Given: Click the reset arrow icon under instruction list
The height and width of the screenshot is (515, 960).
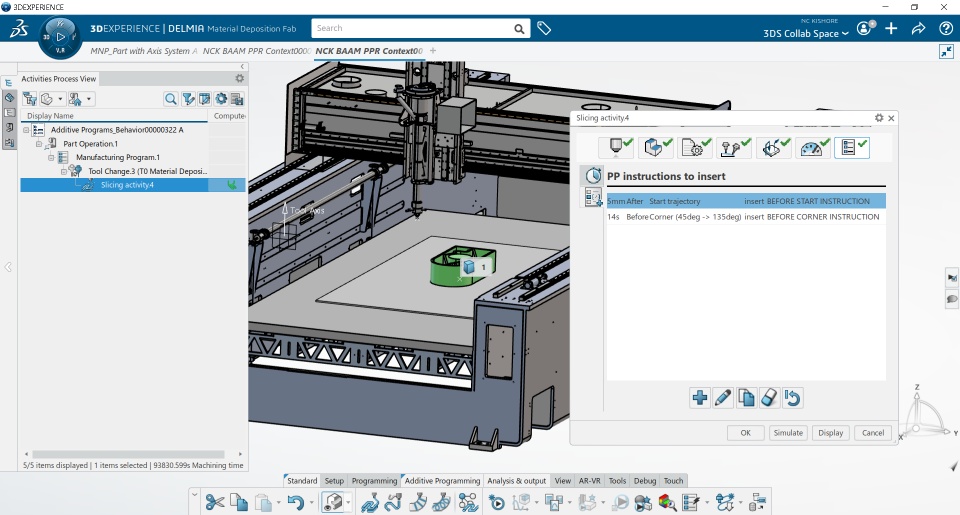Looking at the screenshot, I should [x=792, y=398].
